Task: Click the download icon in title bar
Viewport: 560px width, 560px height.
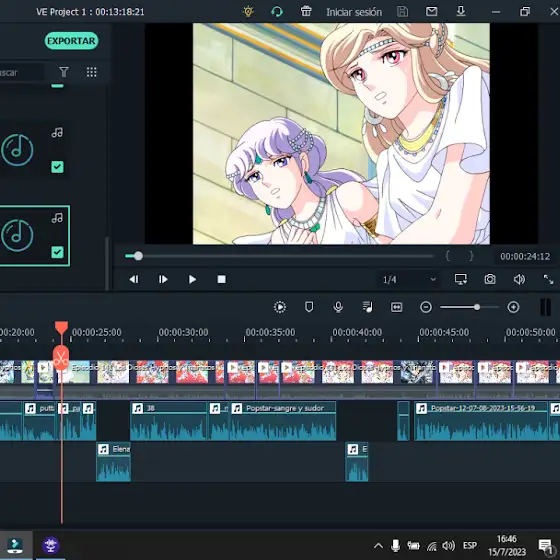Action: (x=461, y=12)
